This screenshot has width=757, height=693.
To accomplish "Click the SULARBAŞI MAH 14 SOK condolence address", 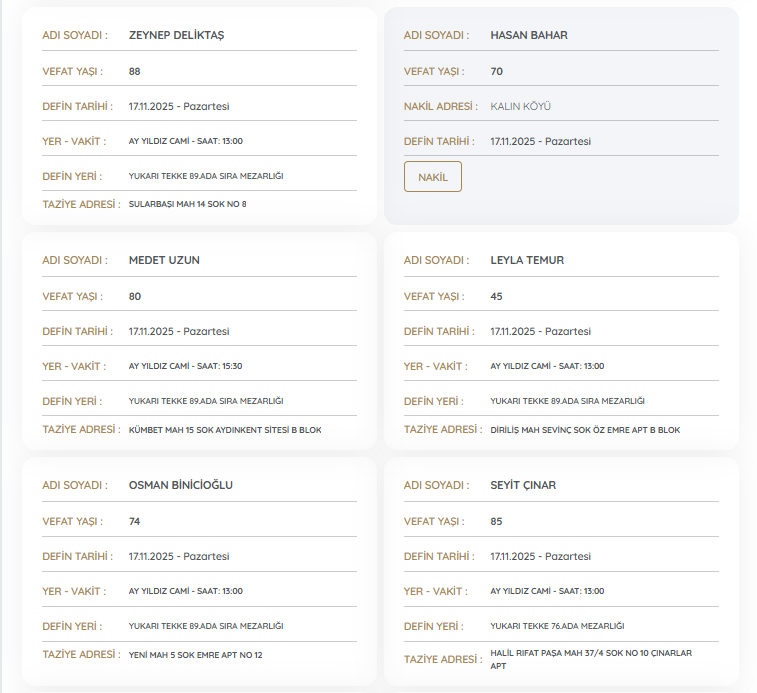I will 187,204.
